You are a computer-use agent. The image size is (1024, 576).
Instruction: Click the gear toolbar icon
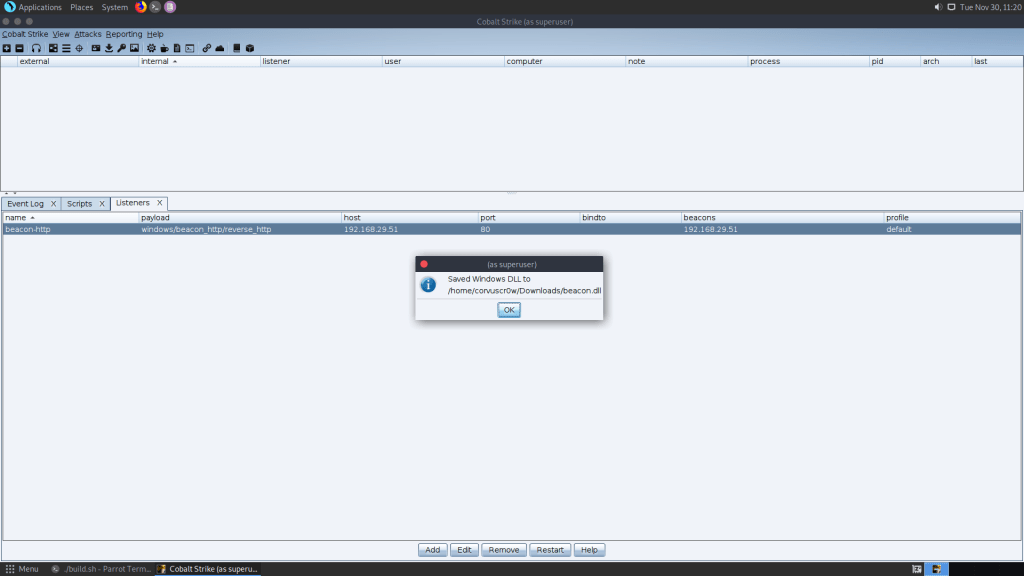(x=151, y=48)
